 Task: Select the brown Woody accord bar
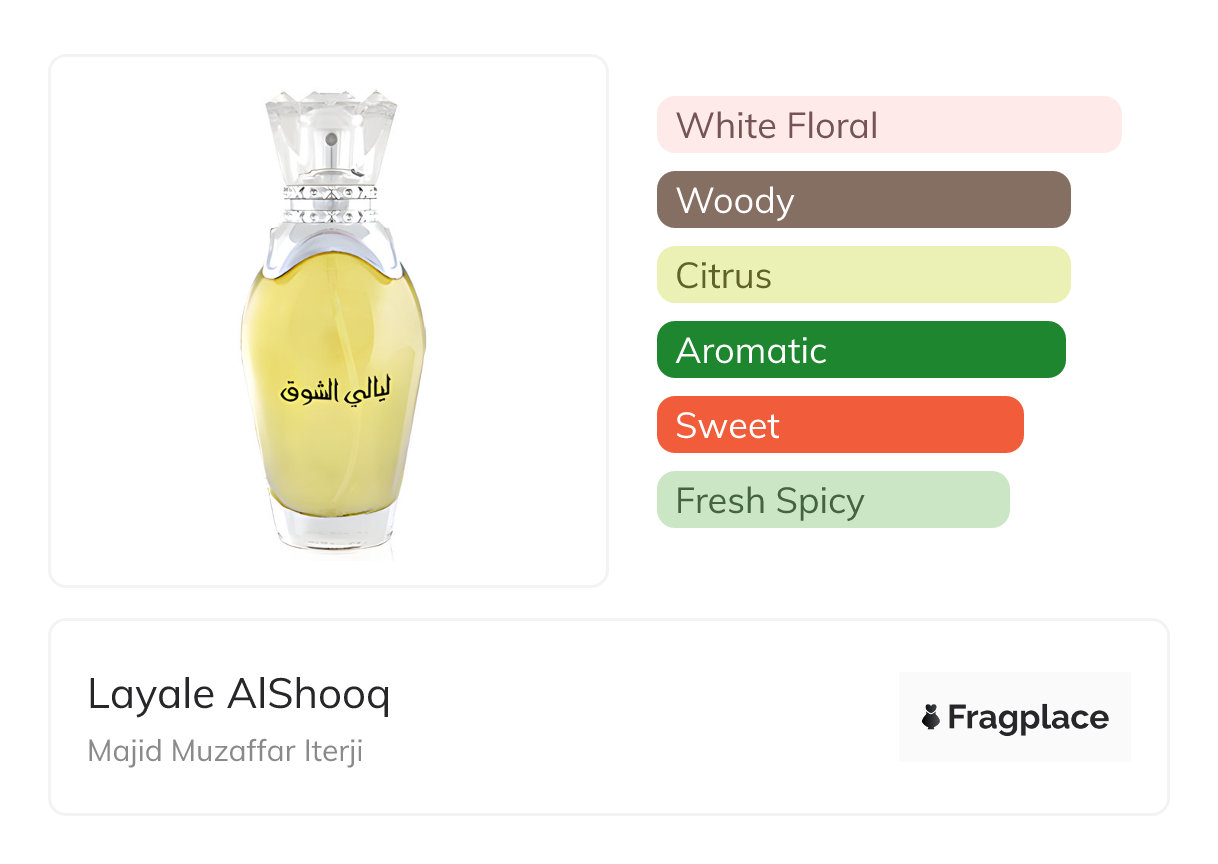[x=863, y=200]
